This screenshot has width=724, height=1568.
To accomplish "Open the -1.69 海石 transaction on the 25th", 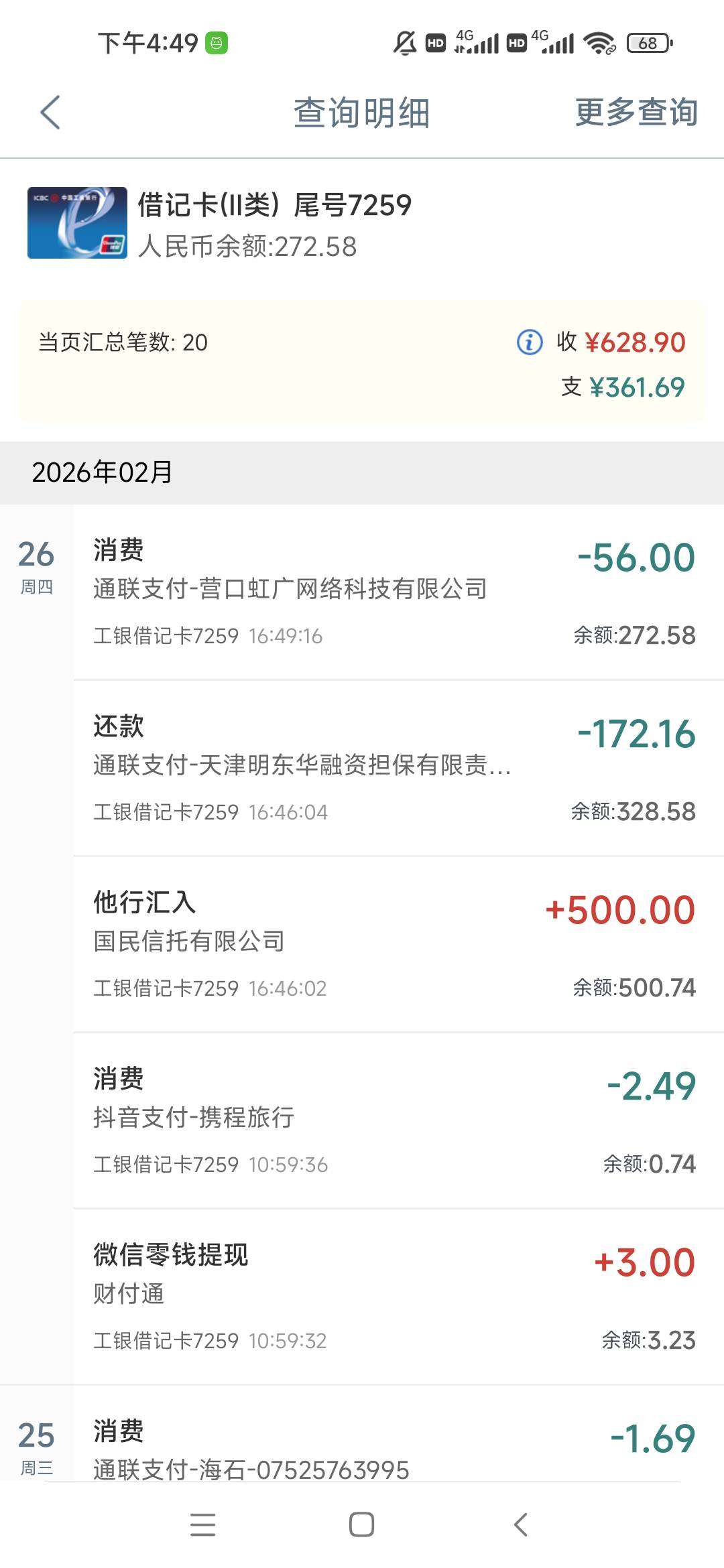I will pyautogui.click(x=394, y=1449).
